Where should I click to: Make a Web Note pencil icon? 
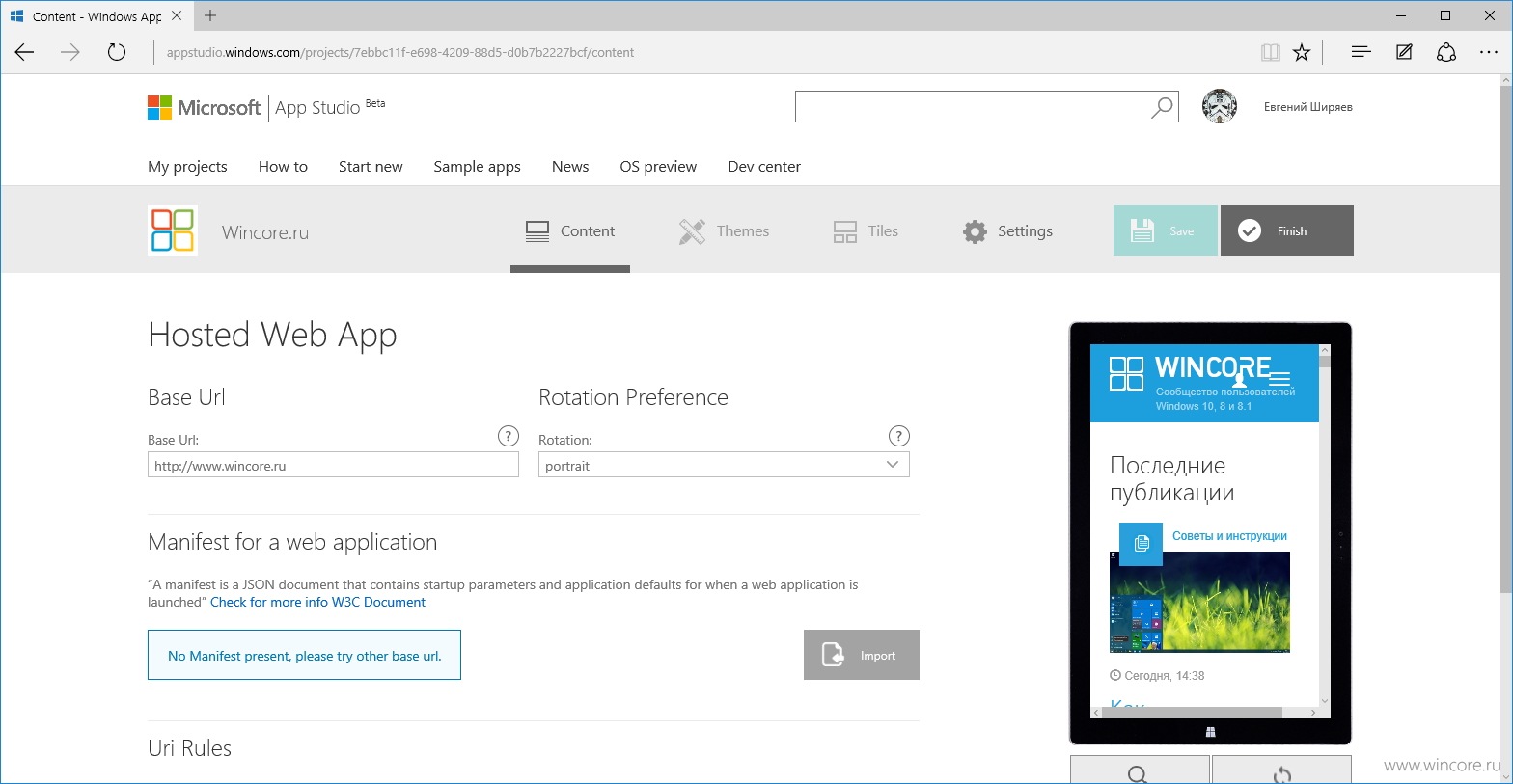1404,52
